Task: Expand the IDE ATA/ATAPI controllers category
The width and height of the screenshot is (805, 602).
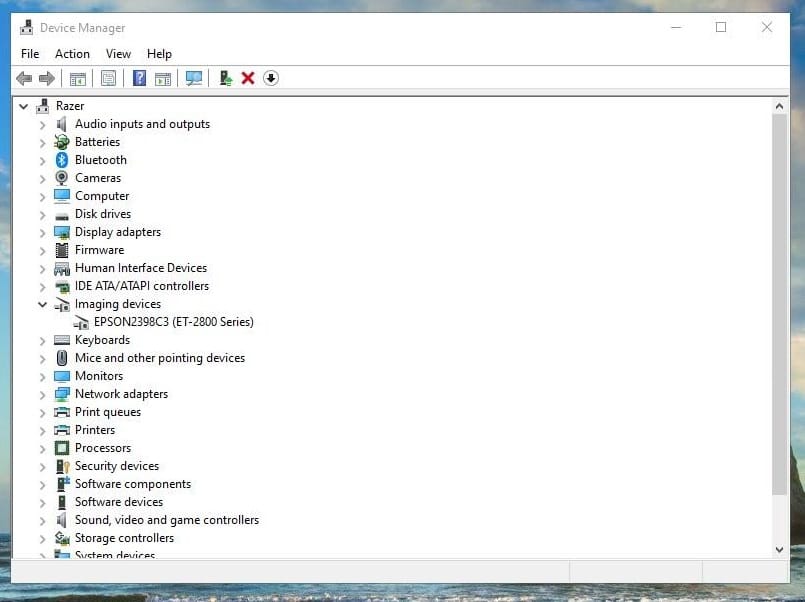Action: point(43,287)
